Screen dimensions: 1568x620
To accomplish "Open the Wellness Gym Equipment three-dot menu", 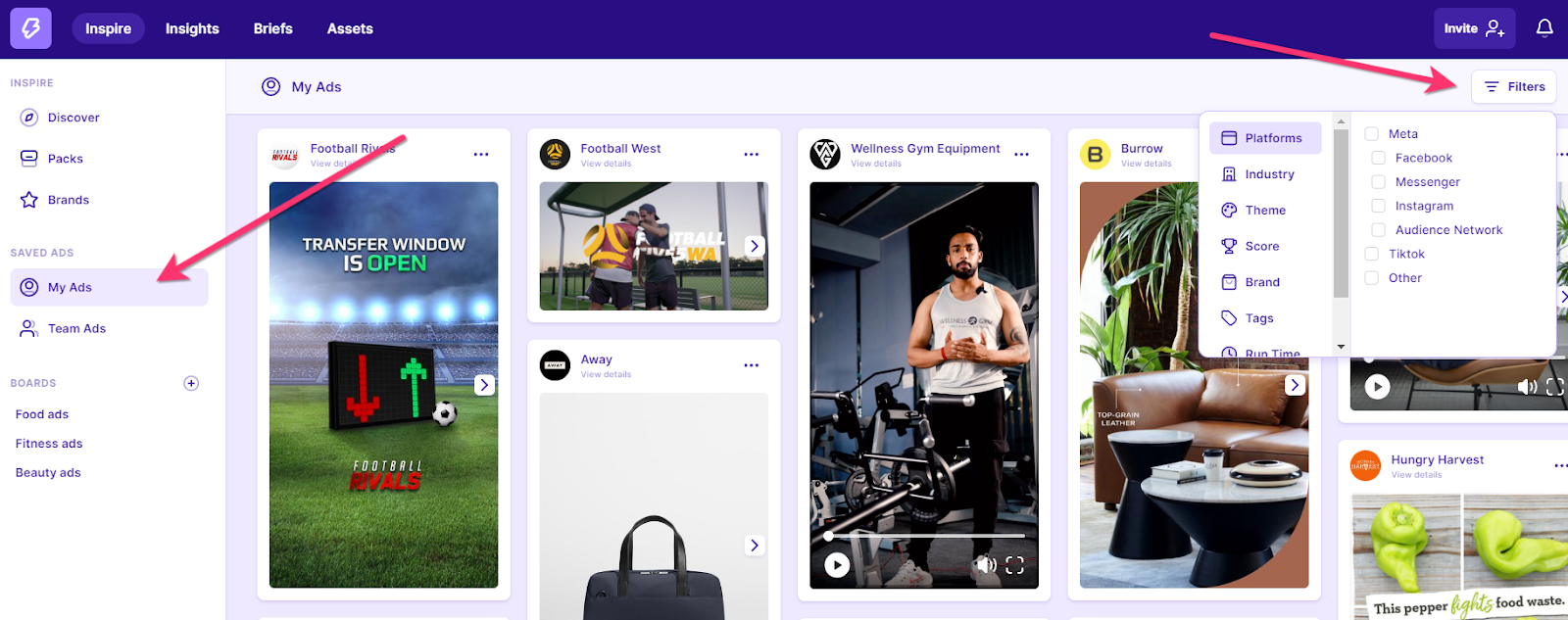I will (x=1022, y=154).
